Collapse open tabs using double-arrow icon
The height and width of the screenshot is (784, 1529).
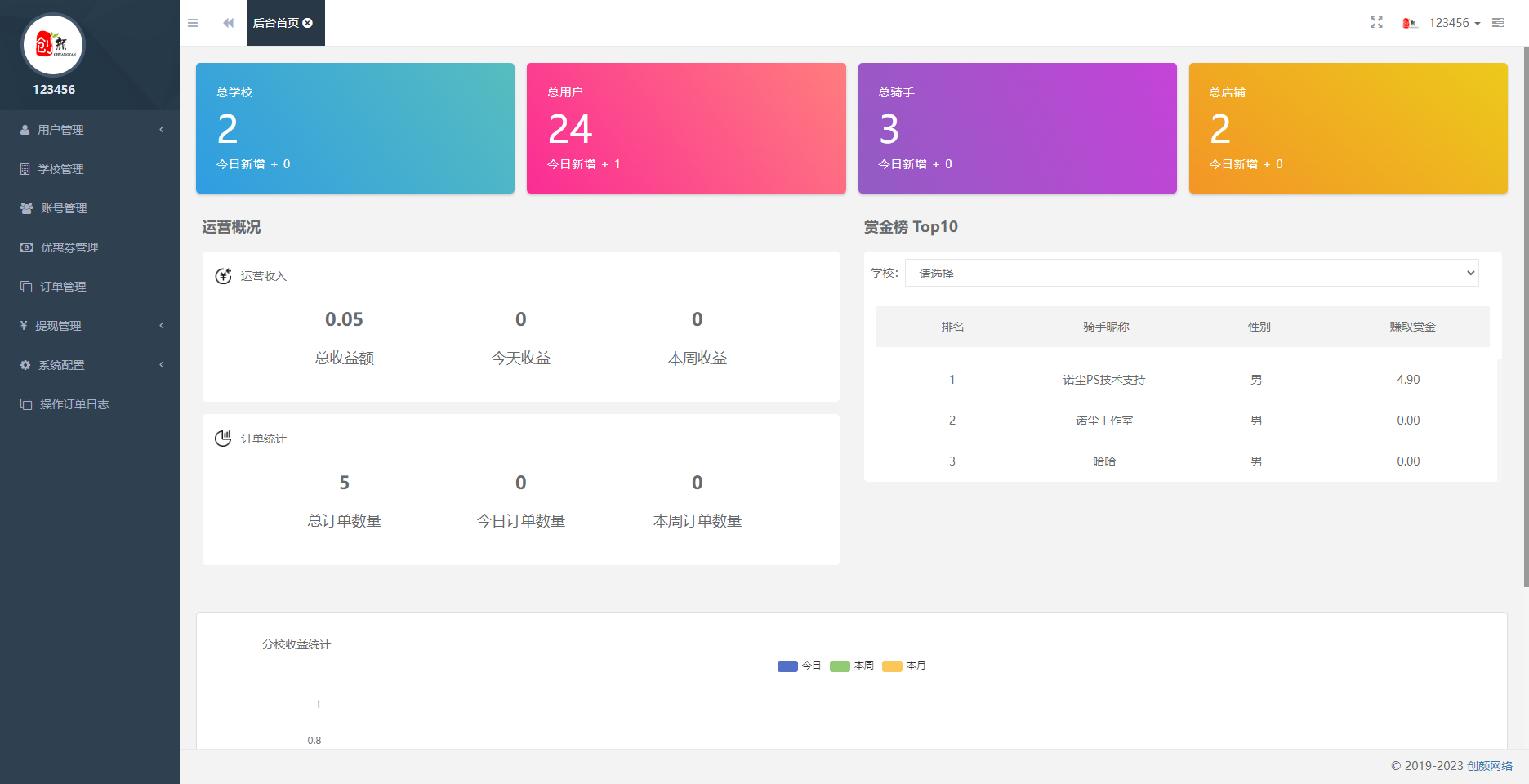[x=228, y=22]
